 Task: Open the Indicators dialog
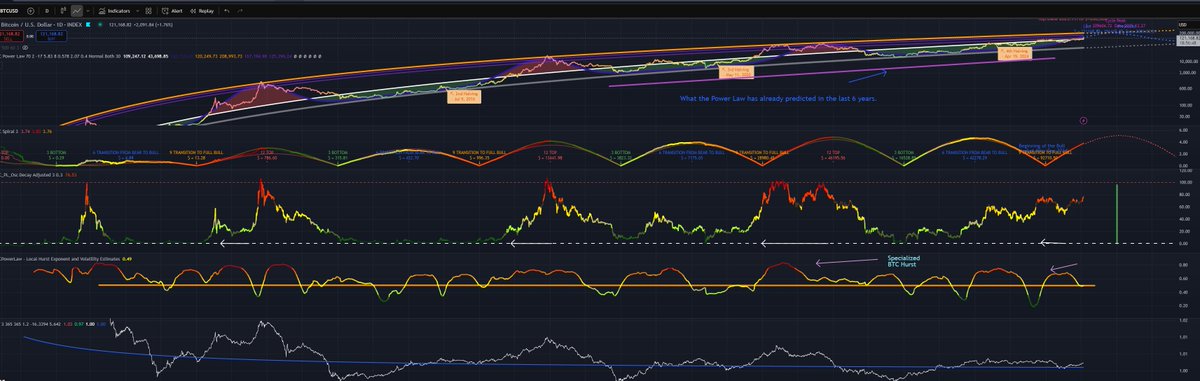coord(115,11)
